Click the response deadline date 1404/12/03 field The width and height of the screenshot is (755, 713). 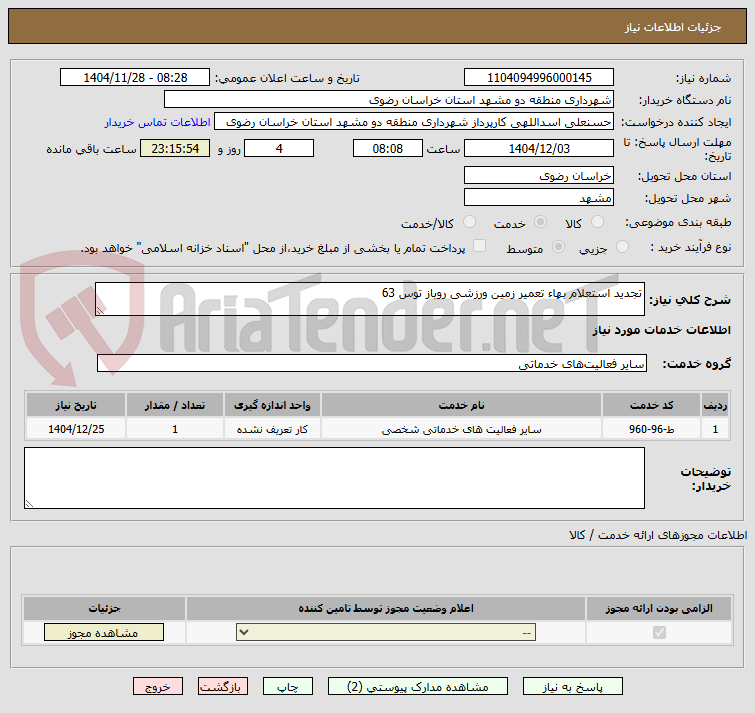click(x=539, y=148)
